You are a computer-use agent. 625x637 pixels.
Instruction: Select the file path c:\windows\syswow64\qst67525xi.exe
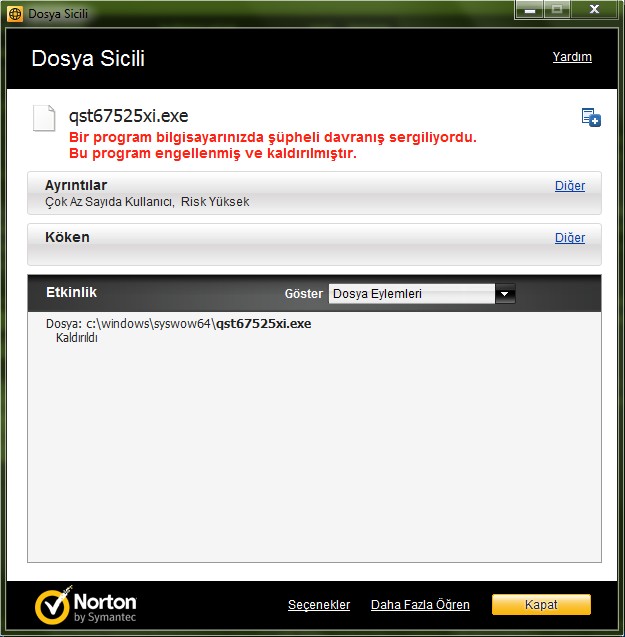[199, 324]
